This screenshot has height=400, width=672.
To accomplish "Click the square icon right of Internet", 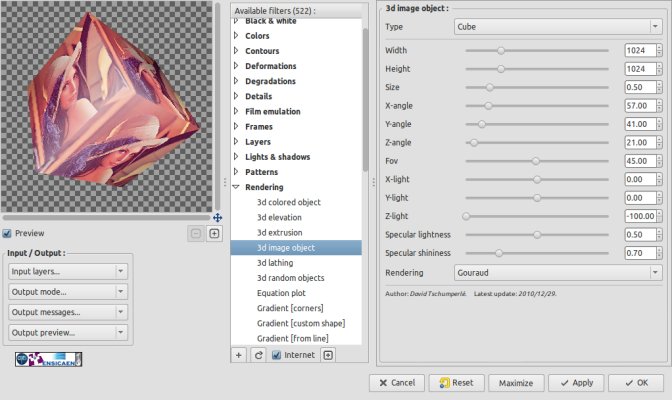I will (x=329, y=355).
